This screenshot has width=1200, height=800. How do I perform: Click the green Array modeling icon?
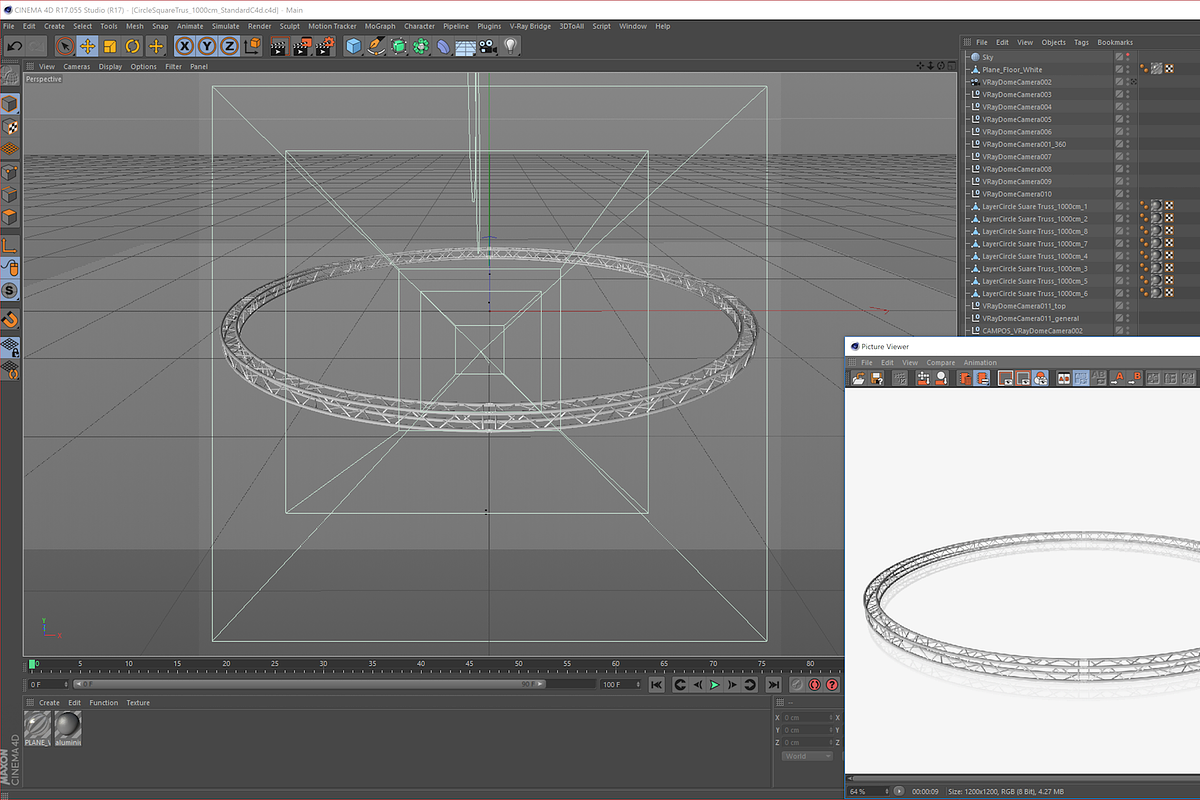[421, 46]
